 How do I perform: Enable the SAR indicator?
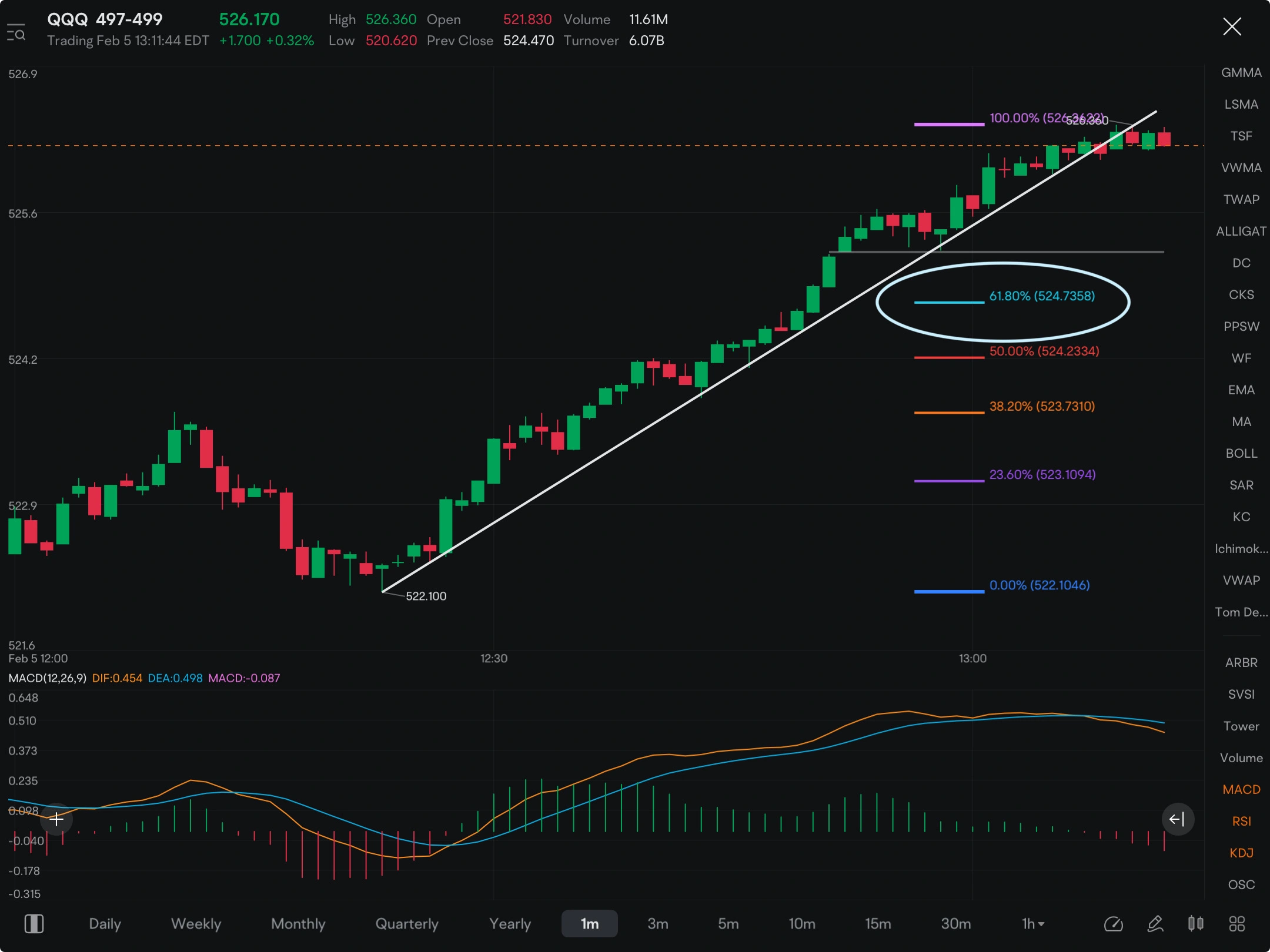click(x=1241, y=485)
